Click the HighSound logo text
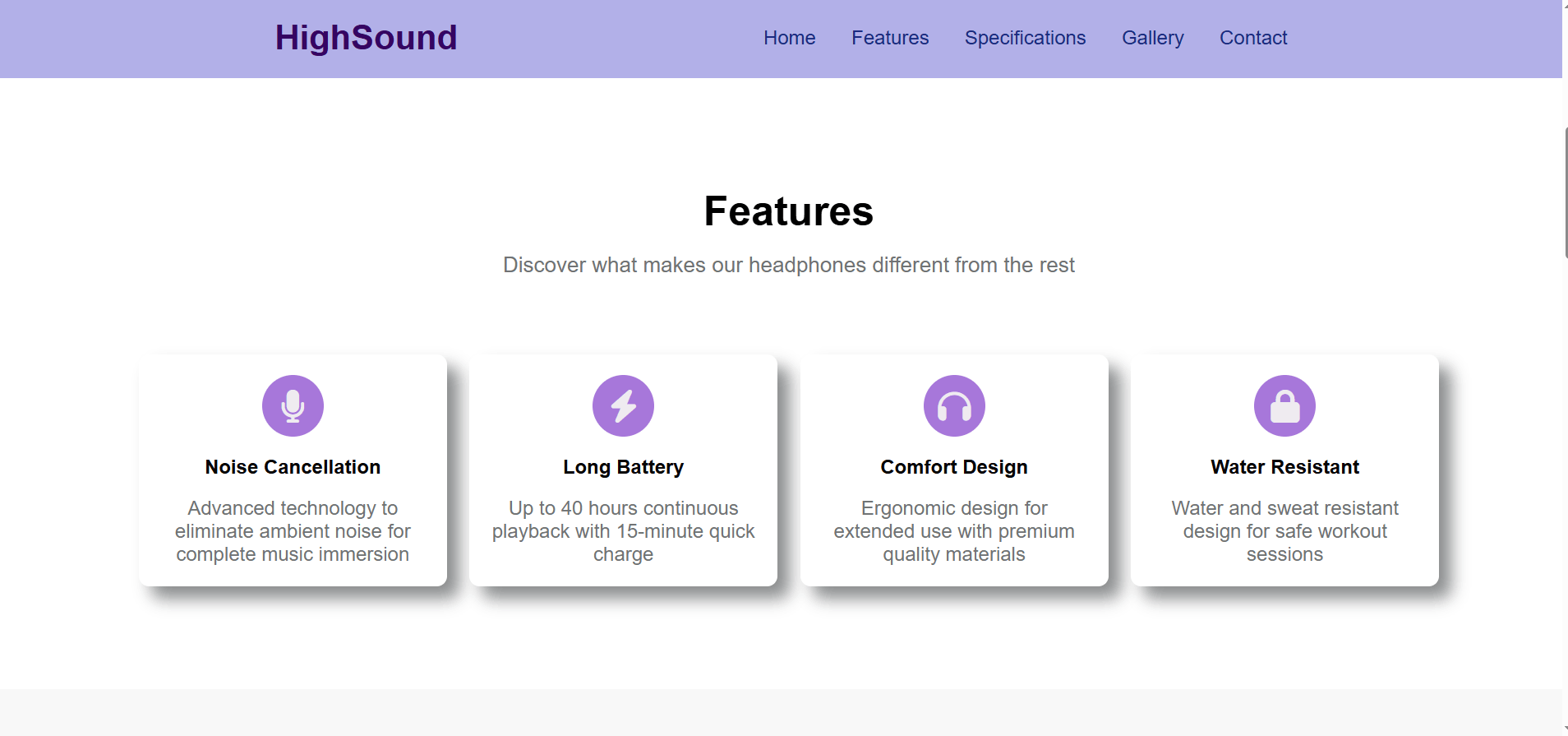 point(366,38)
